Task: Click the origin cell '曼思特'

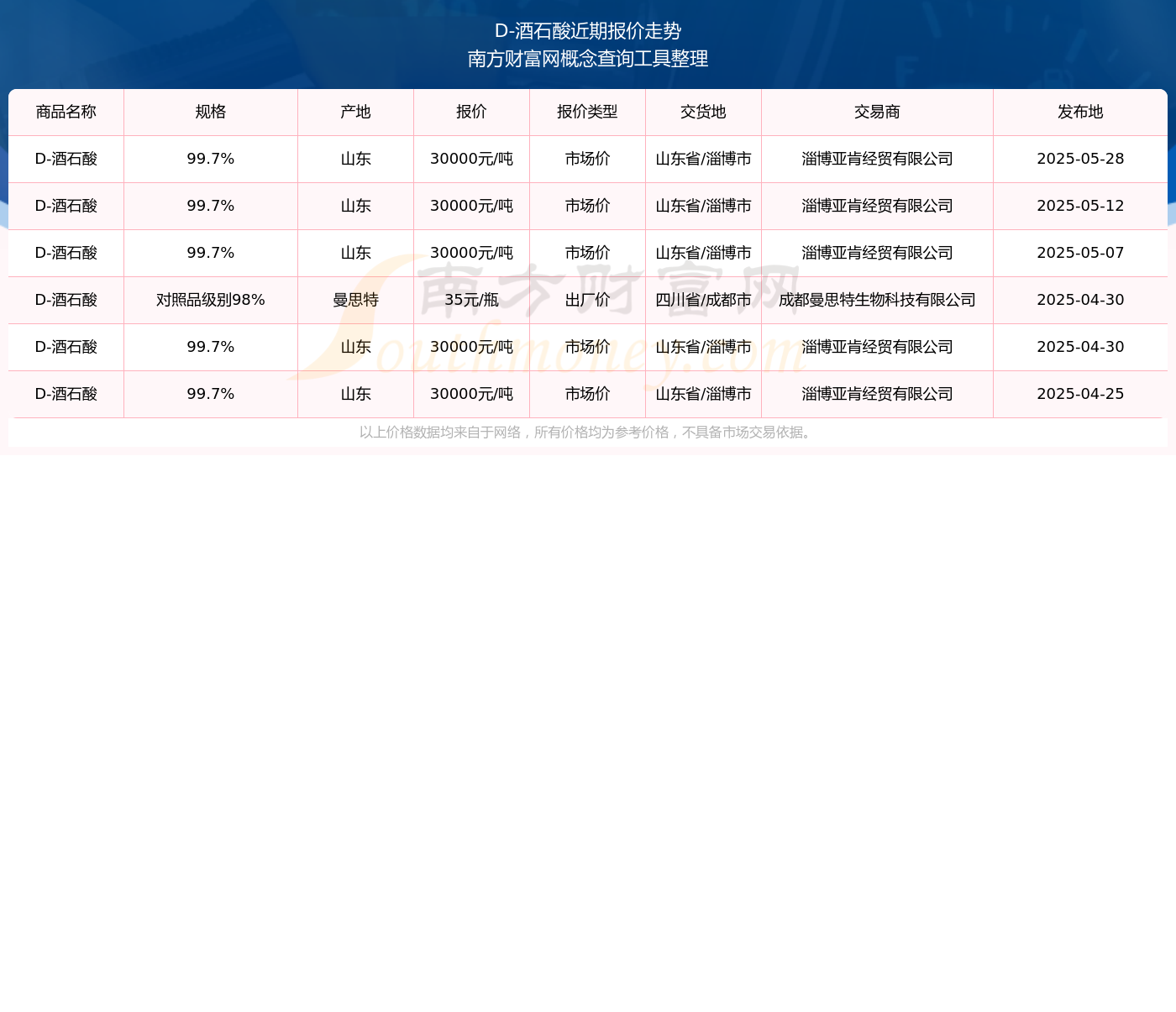Action: (x=356, y=300)
